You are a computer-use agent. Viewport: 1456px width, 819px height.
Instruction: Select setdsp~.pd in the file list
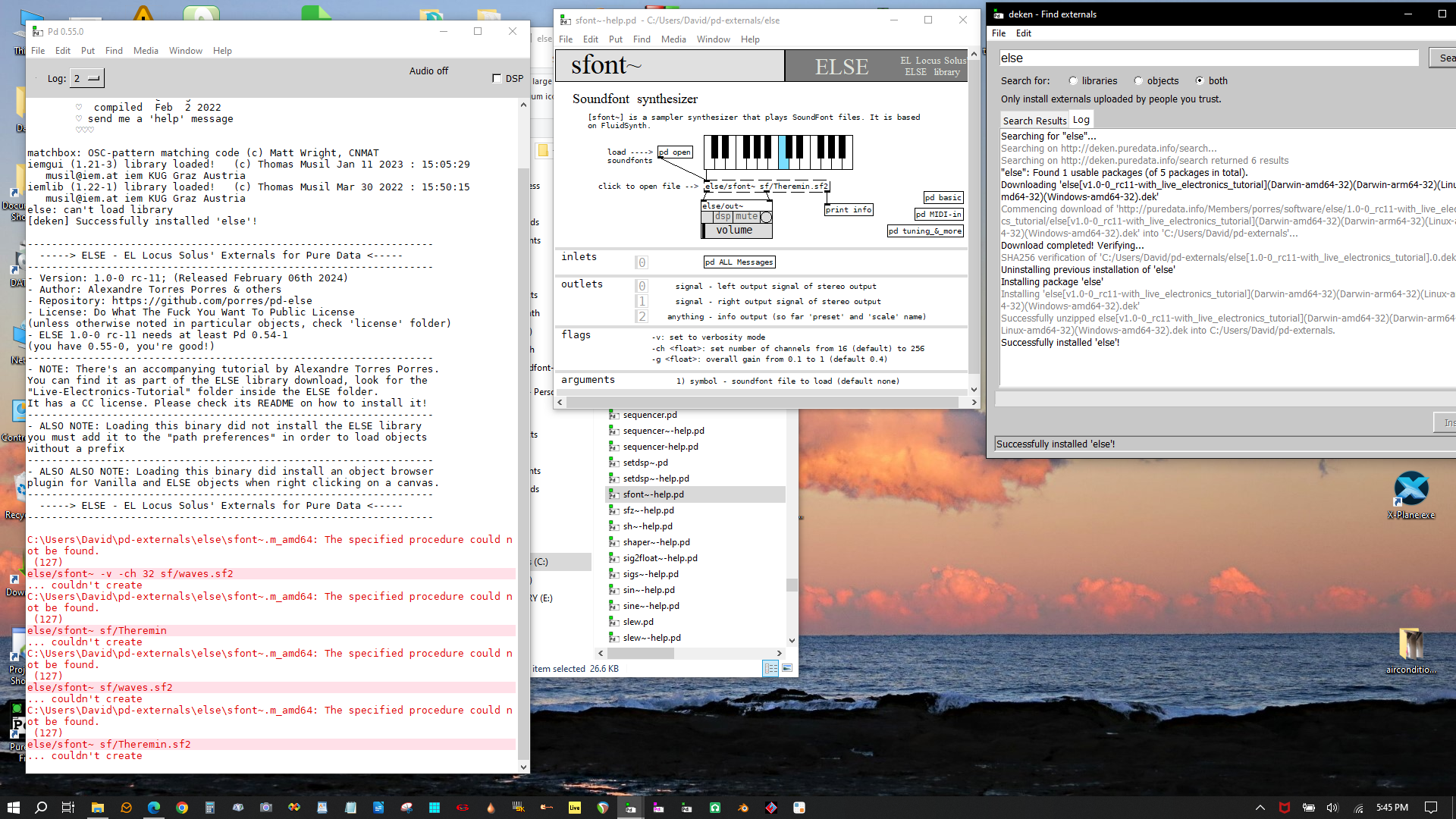(x=645, y=462)
